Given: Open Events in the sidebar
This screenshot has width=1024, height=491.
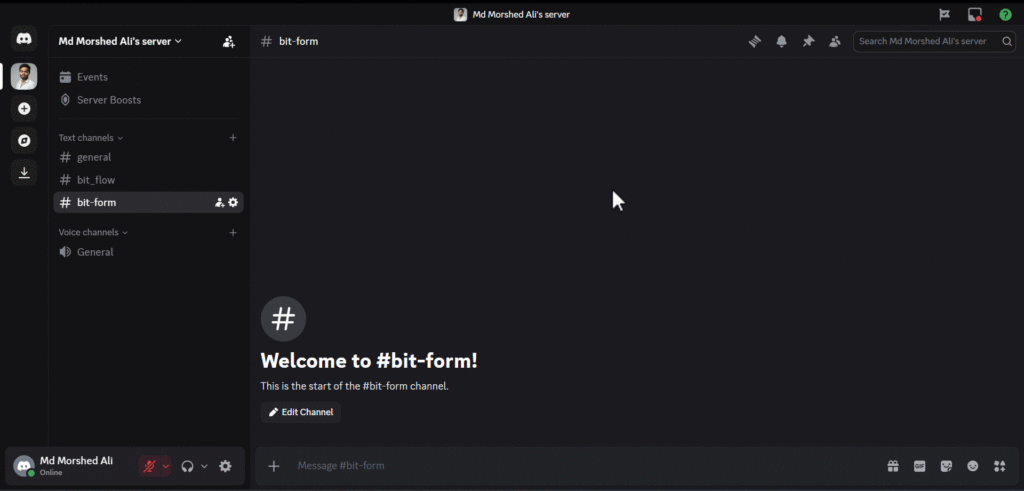Looking at the screenshot, I should click(148, 77).
